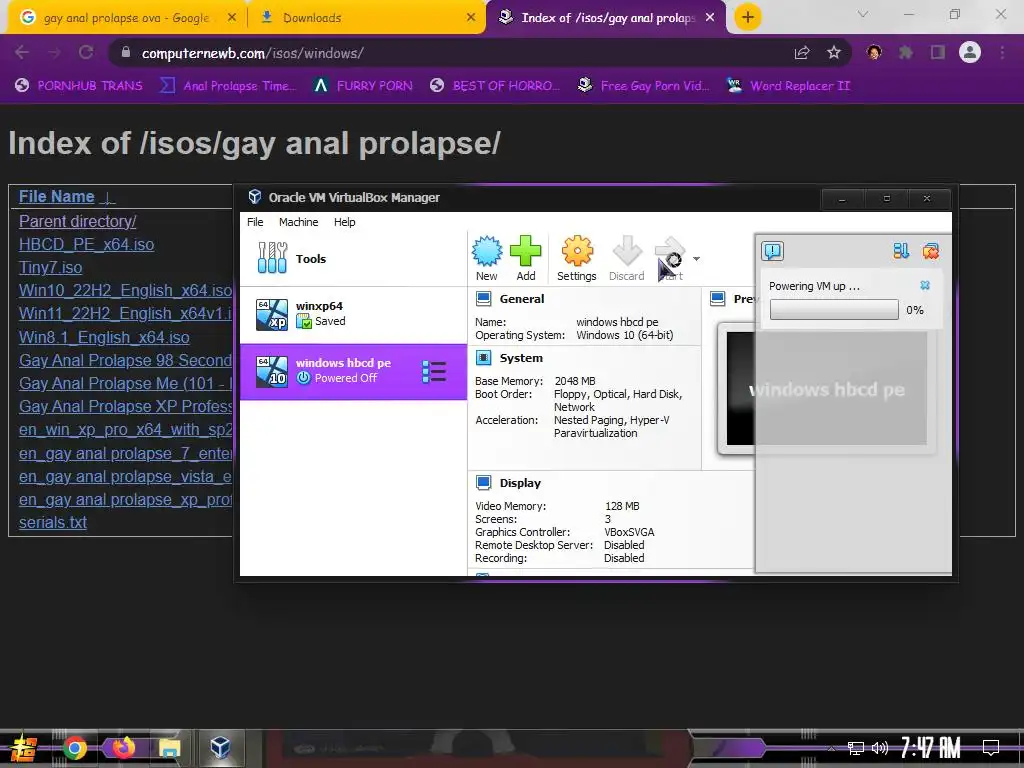Click the 7:47 AM taskbar clock
This screenshot has height=768, width=1024.
point(930,748)
